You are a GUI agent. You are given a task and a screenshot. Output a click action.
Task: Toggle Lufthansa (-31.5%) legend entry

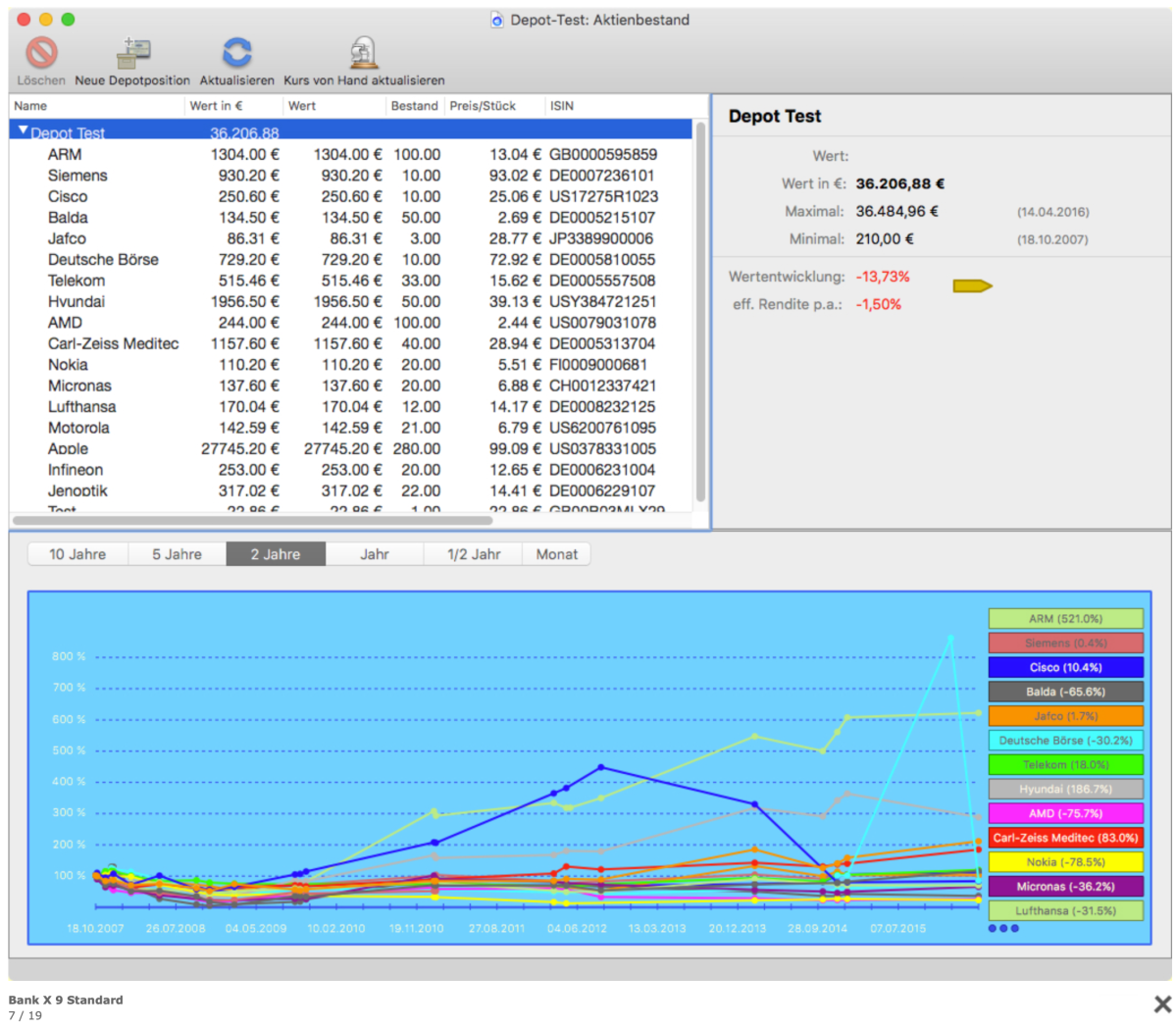[x=1066, y=911]
